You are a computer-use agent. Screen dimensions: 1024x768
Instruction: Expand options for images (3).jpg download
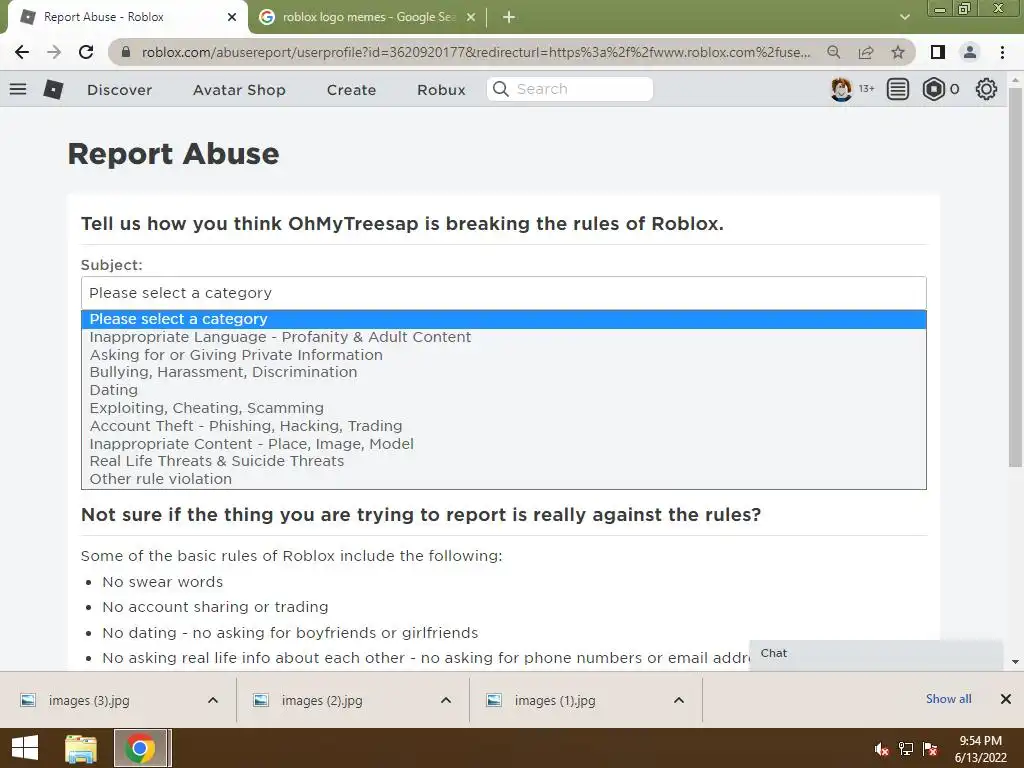[213, 700]
